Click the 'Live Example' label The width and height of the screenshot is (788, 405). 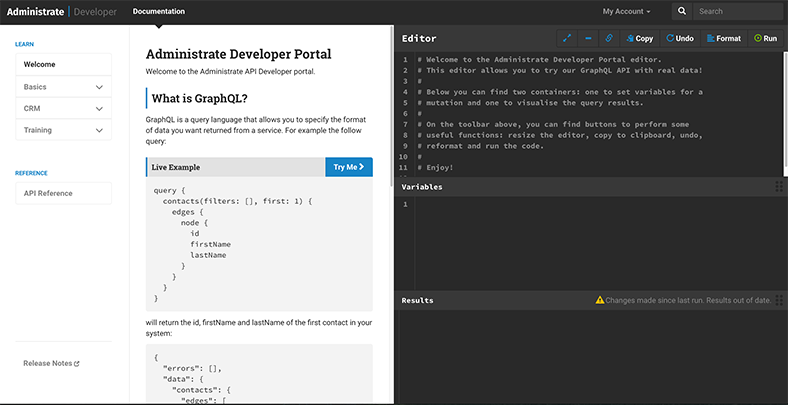tap(175, 167)
